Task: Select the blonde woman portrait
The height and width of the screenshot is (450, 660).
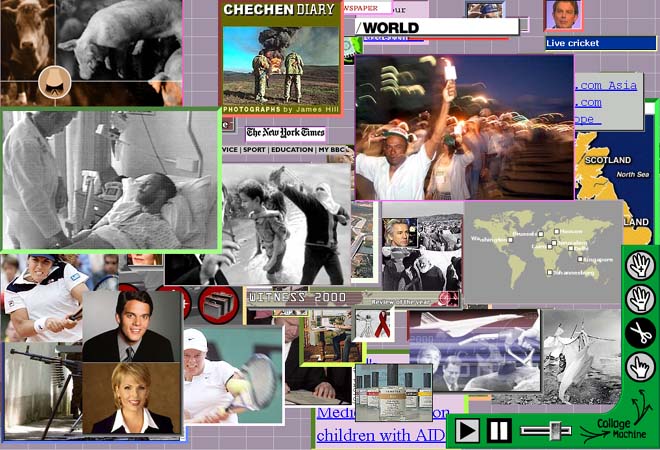Action: pos(132,398)
